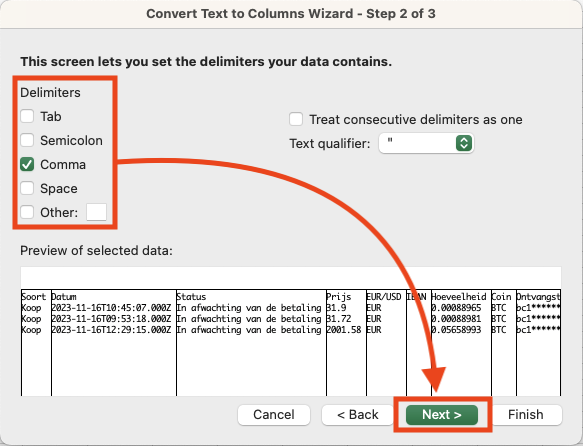Screen dimensions: 583x446
Task: Uncheck the Comma delimiter checkbox
Action: (x=27, y=164)
